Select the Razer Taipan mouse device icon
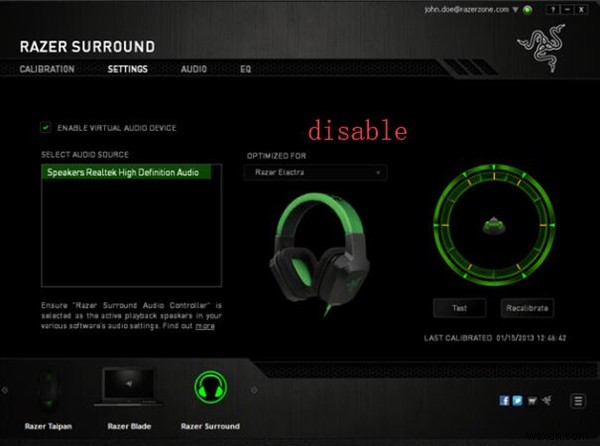 (49, 389)
